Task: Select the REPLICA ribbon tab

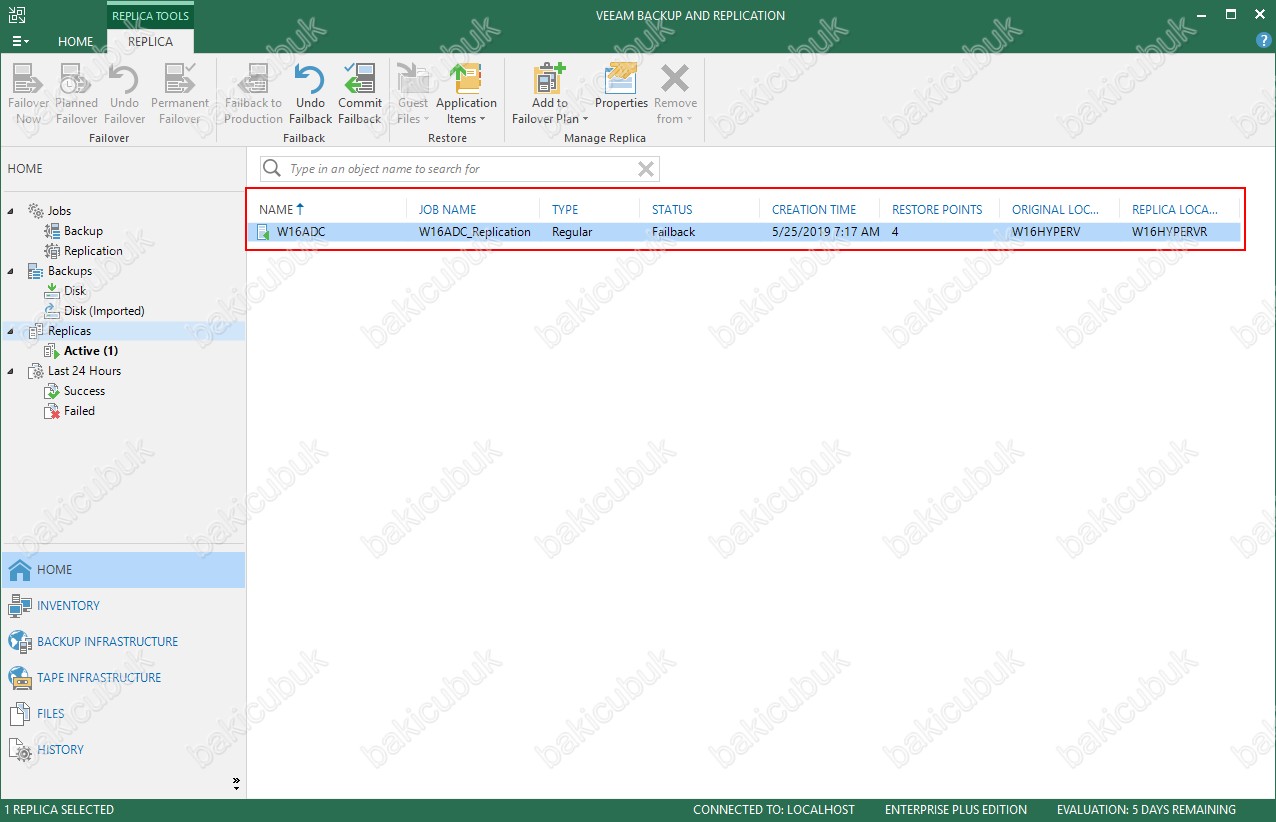Action: (150, 42)
